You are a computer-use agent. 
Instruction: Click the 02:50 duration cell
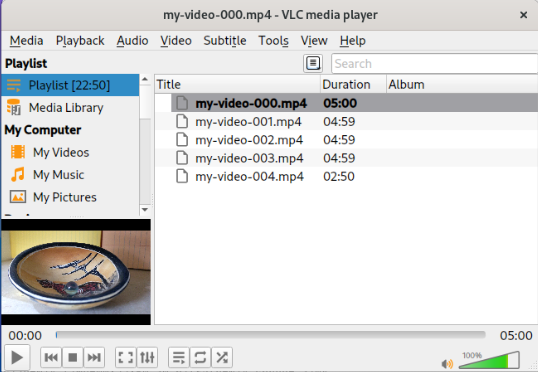click(339, 176)
